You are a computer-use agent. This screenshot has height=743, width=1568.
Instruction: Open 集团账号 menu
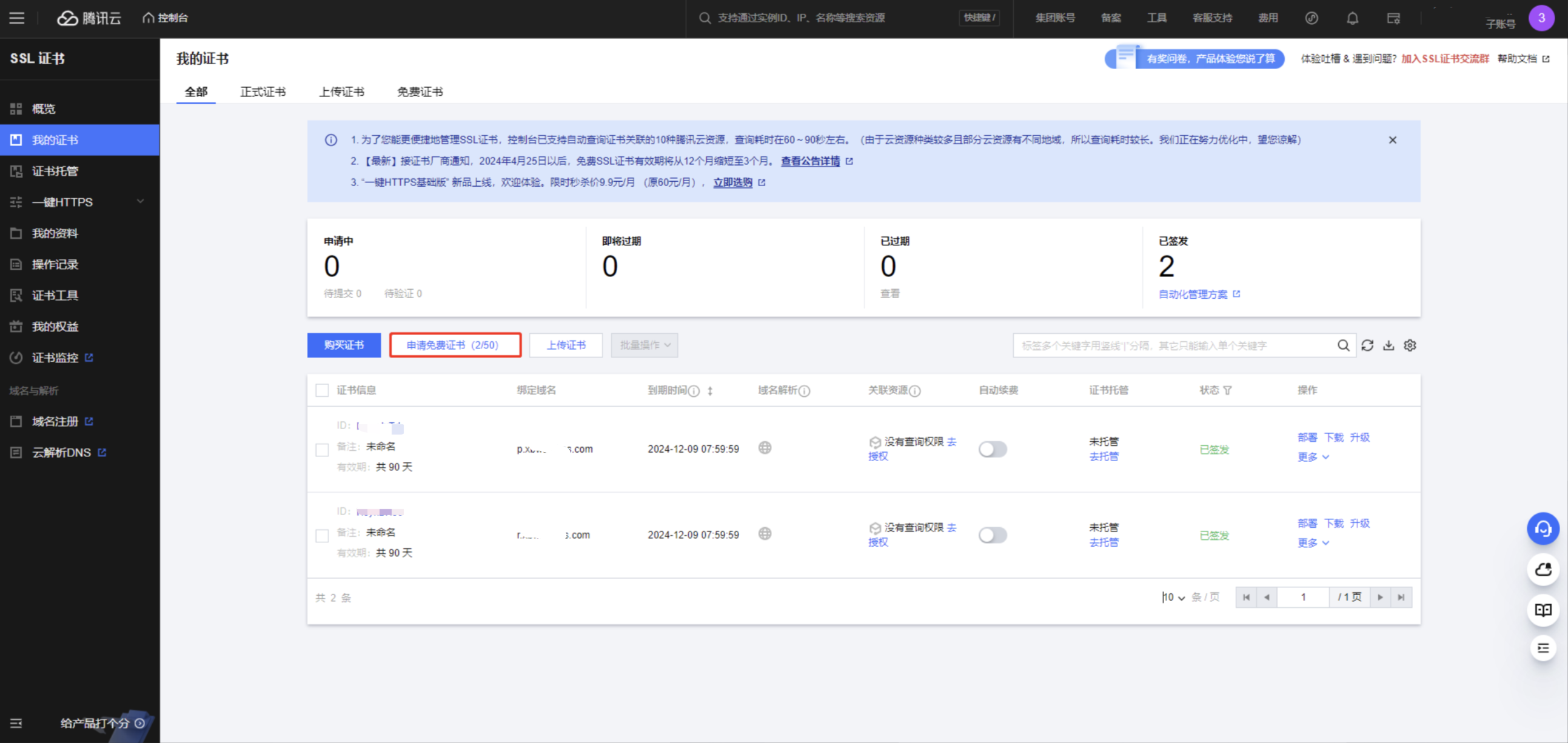(1055, 18)
